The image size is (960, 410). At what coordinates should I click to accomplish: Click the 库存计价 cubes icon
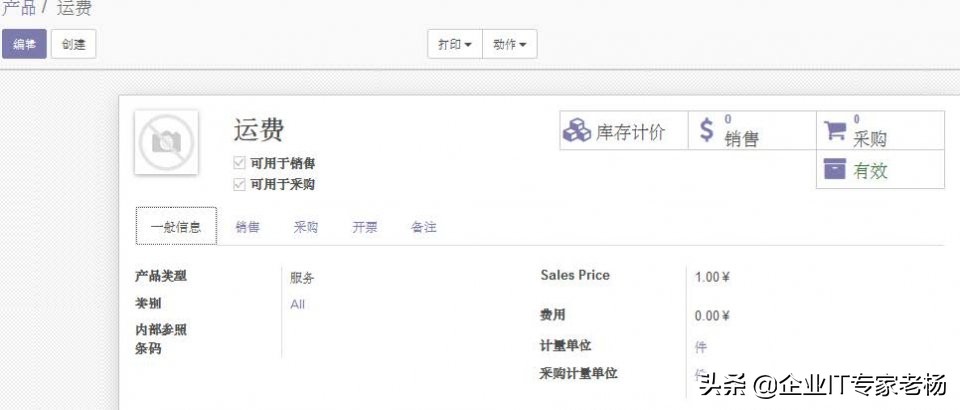(x=576, y=130)
